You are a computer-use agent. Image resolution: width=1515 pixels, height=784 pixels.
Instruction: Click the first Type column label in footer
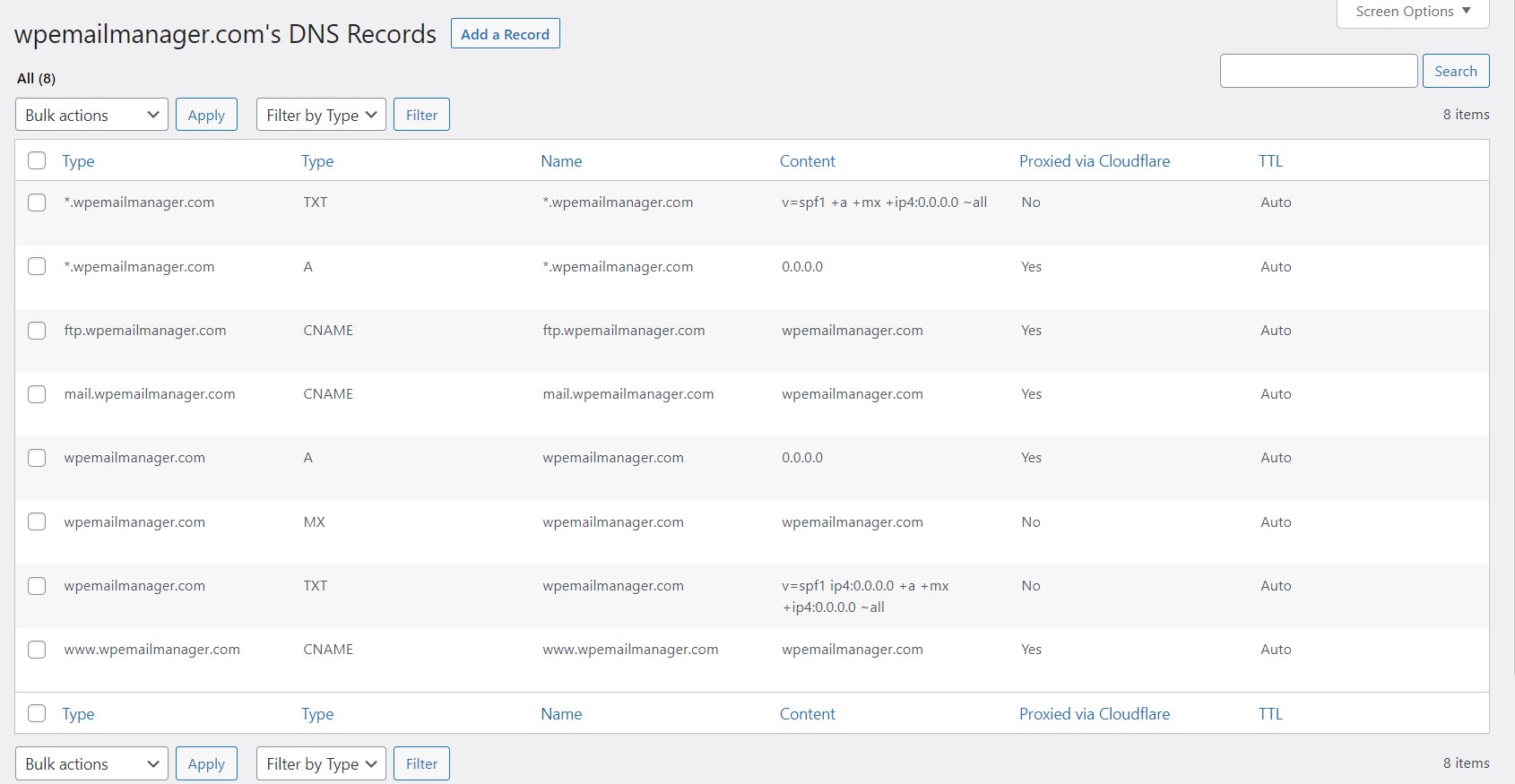(x=78, y=714)
